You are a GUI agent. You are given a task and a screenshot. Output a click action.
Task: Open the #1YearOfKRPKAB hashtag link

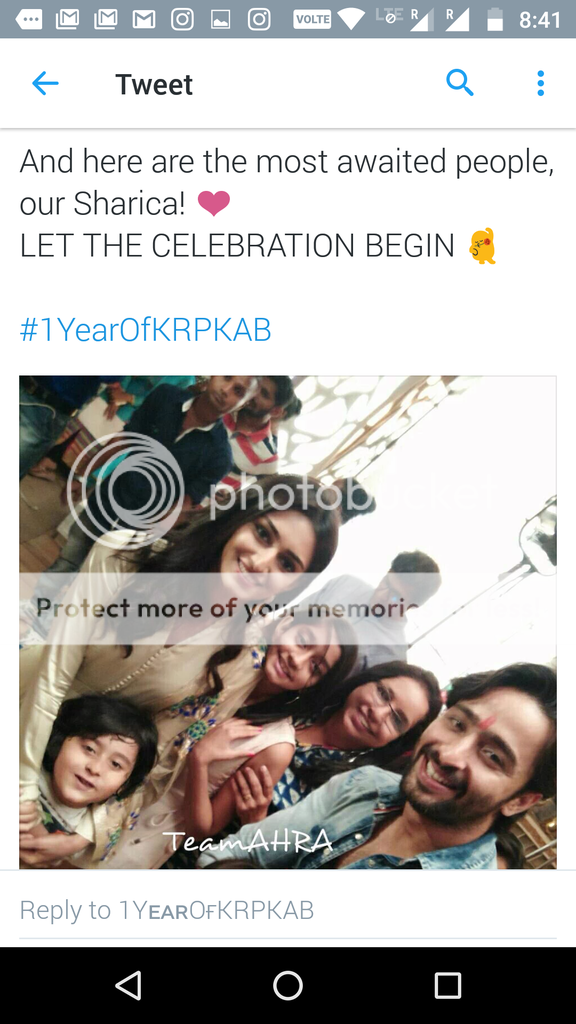(x=146, y=330)
